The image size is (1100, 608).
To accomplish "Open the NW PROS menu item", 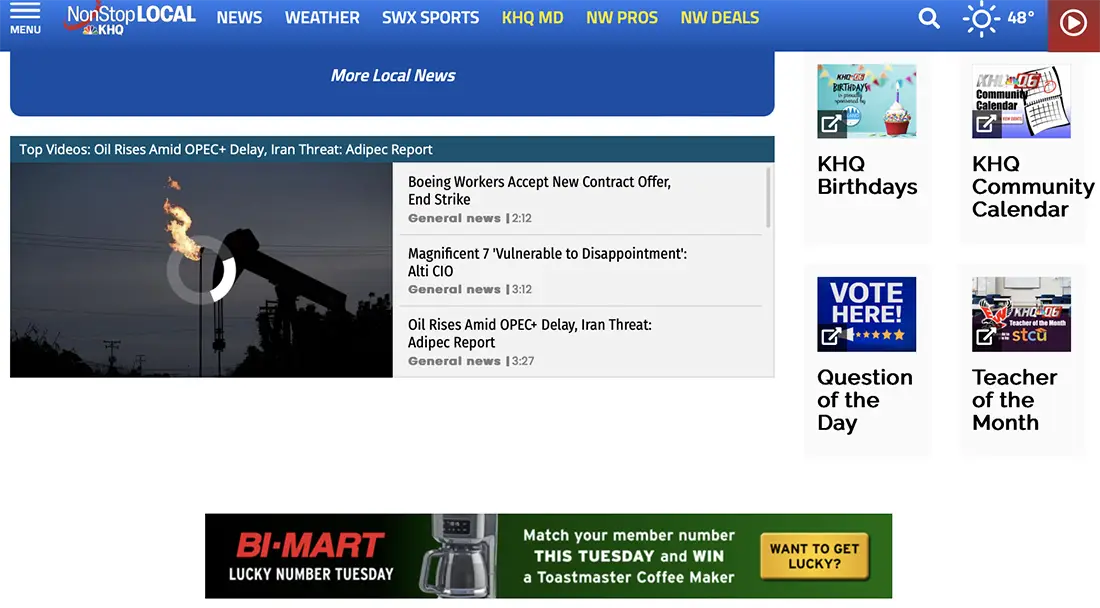I will tap(622, 18).
